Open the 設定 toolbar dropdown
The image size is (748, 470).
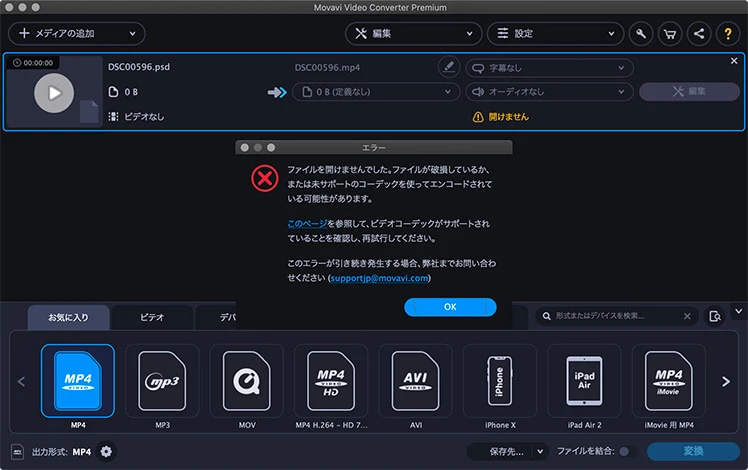coord(555,33)
